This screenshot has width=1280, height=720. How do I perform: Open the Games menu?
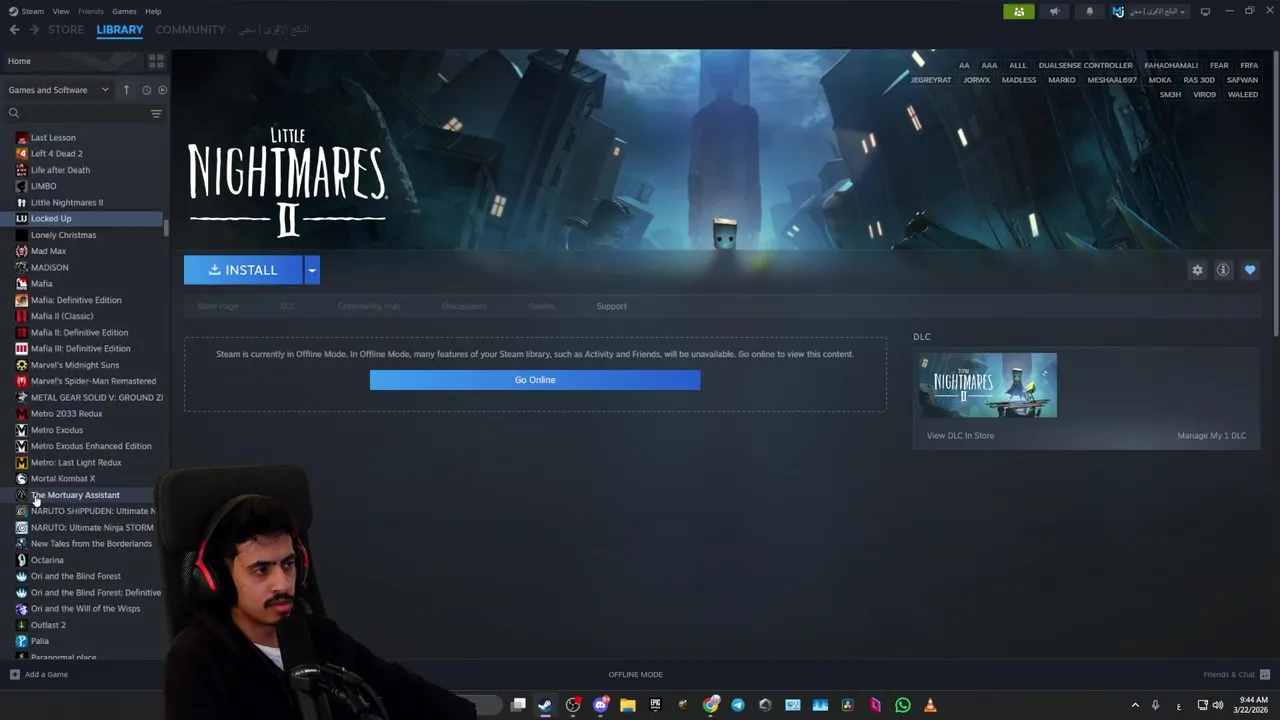124,11
